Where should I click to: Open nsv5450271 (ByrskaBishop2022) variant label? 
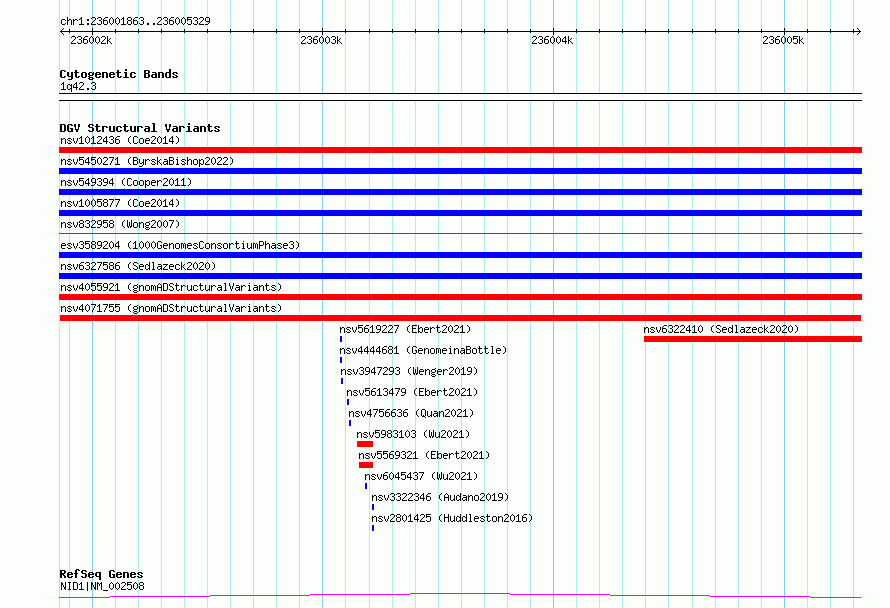coord(147,161)
